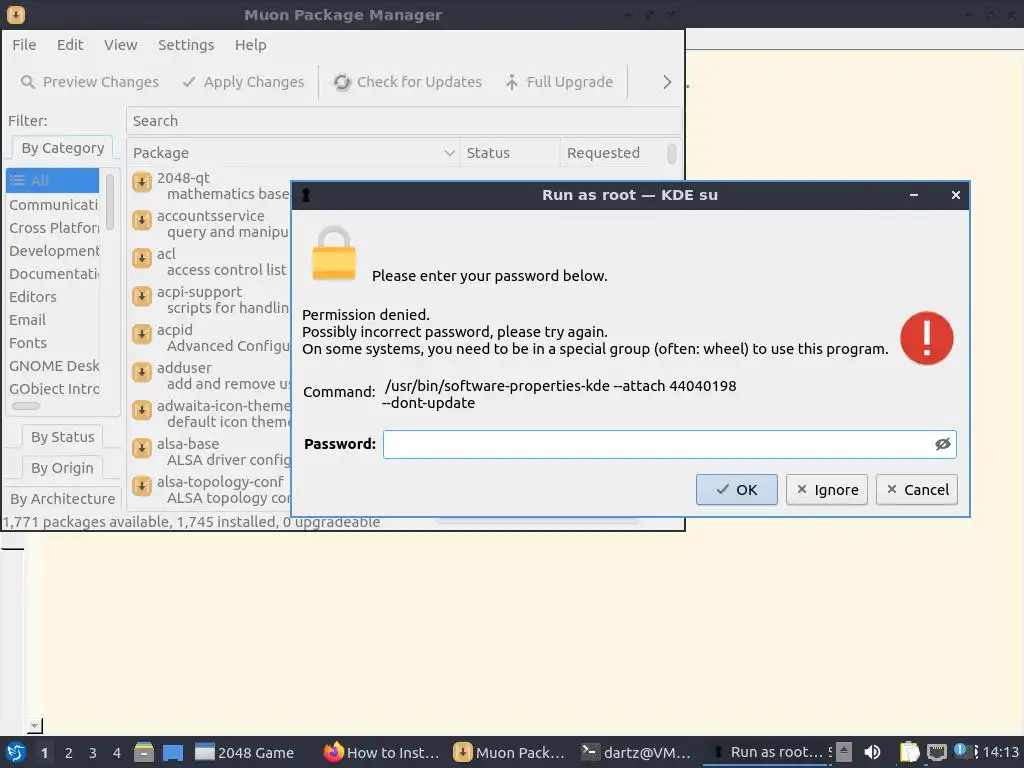Image resolution: width=1024 pixels, height=768 pixels.
Task: Click Check for Updates in toolbar
Action: pos(408,82)
